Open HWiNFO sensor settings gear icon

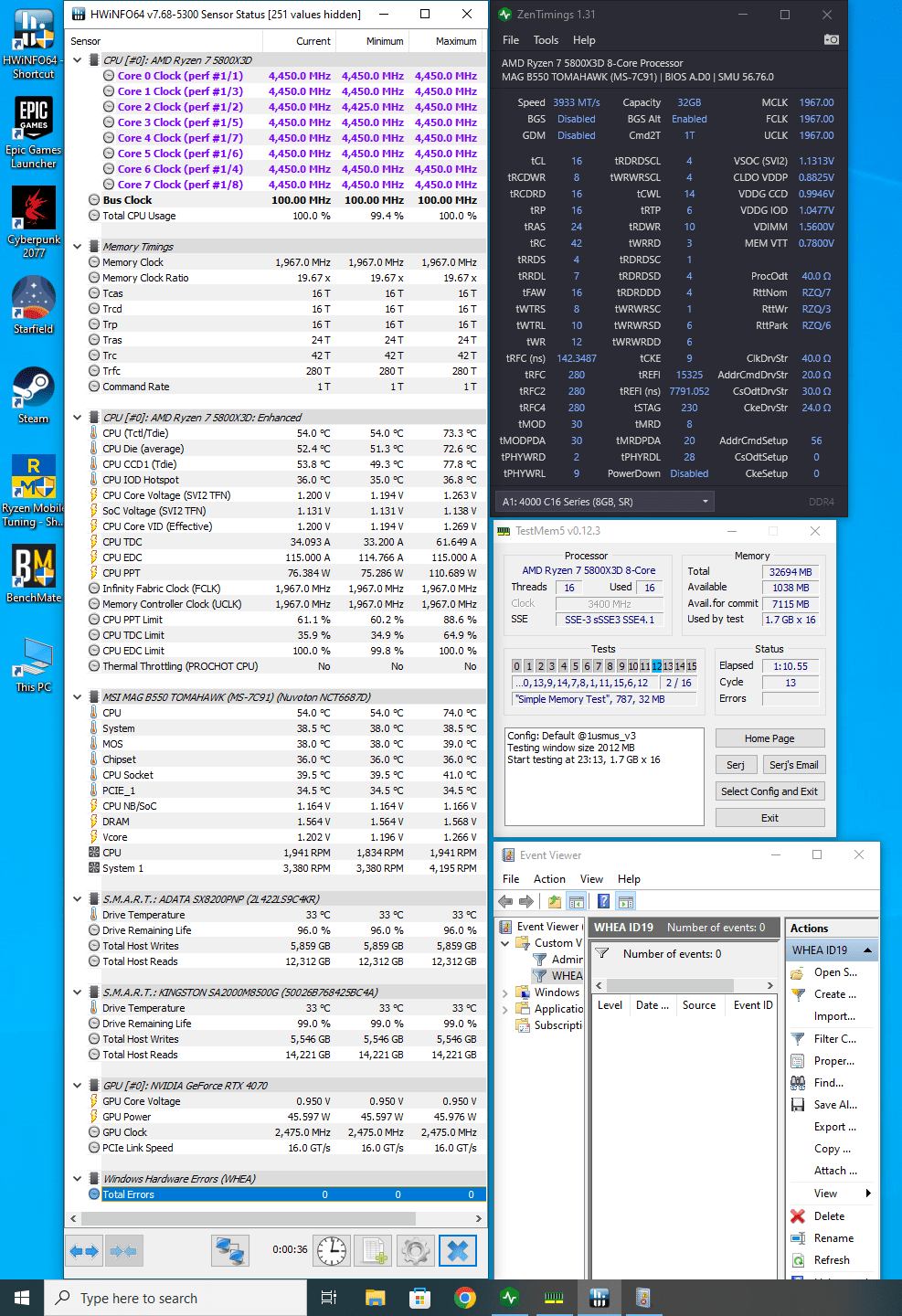415,1250
